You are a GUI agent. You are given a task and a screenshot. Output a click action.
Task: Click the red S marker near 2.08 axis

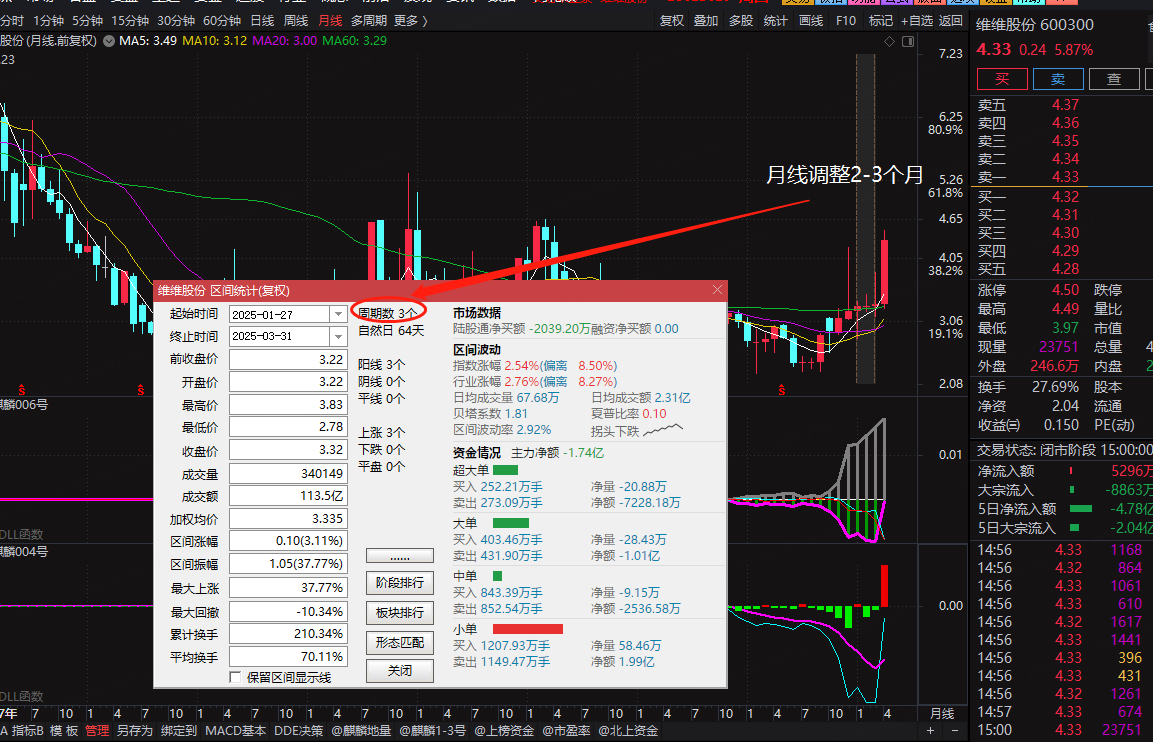(x=781, y=390)
